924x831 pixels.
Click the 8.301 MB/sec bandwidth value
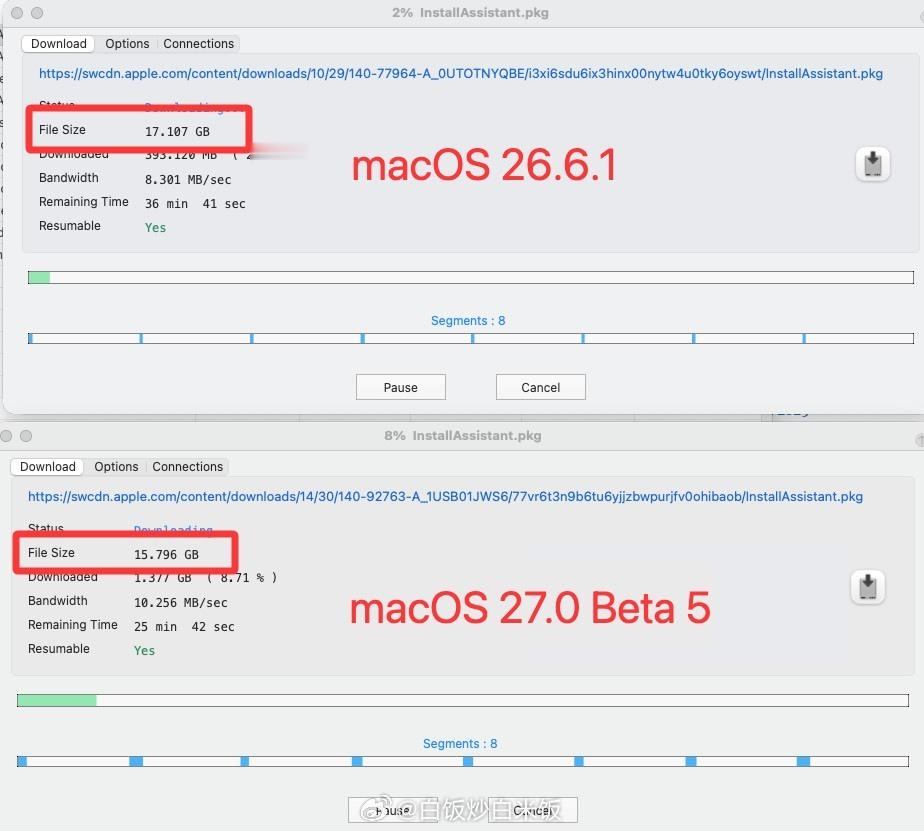pos(188,180)
